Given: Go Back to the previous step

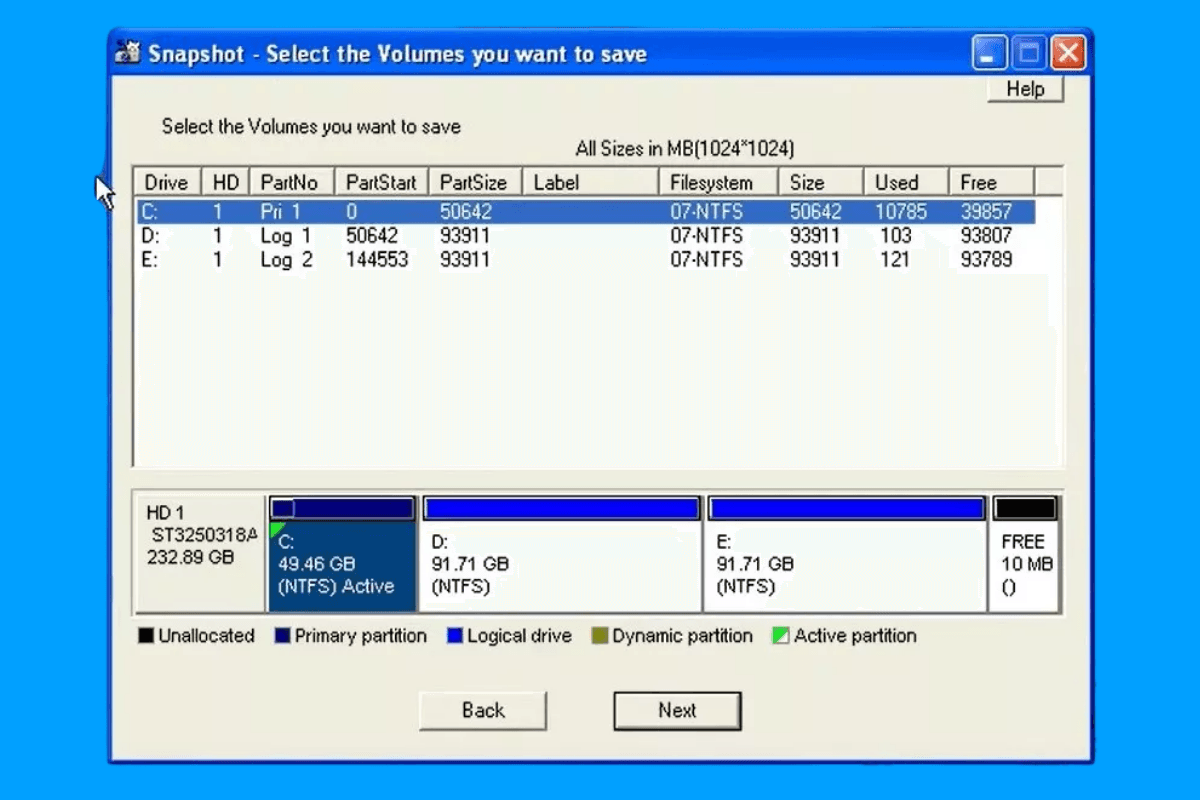Looking at the screenshot, I should pos(483,710).
